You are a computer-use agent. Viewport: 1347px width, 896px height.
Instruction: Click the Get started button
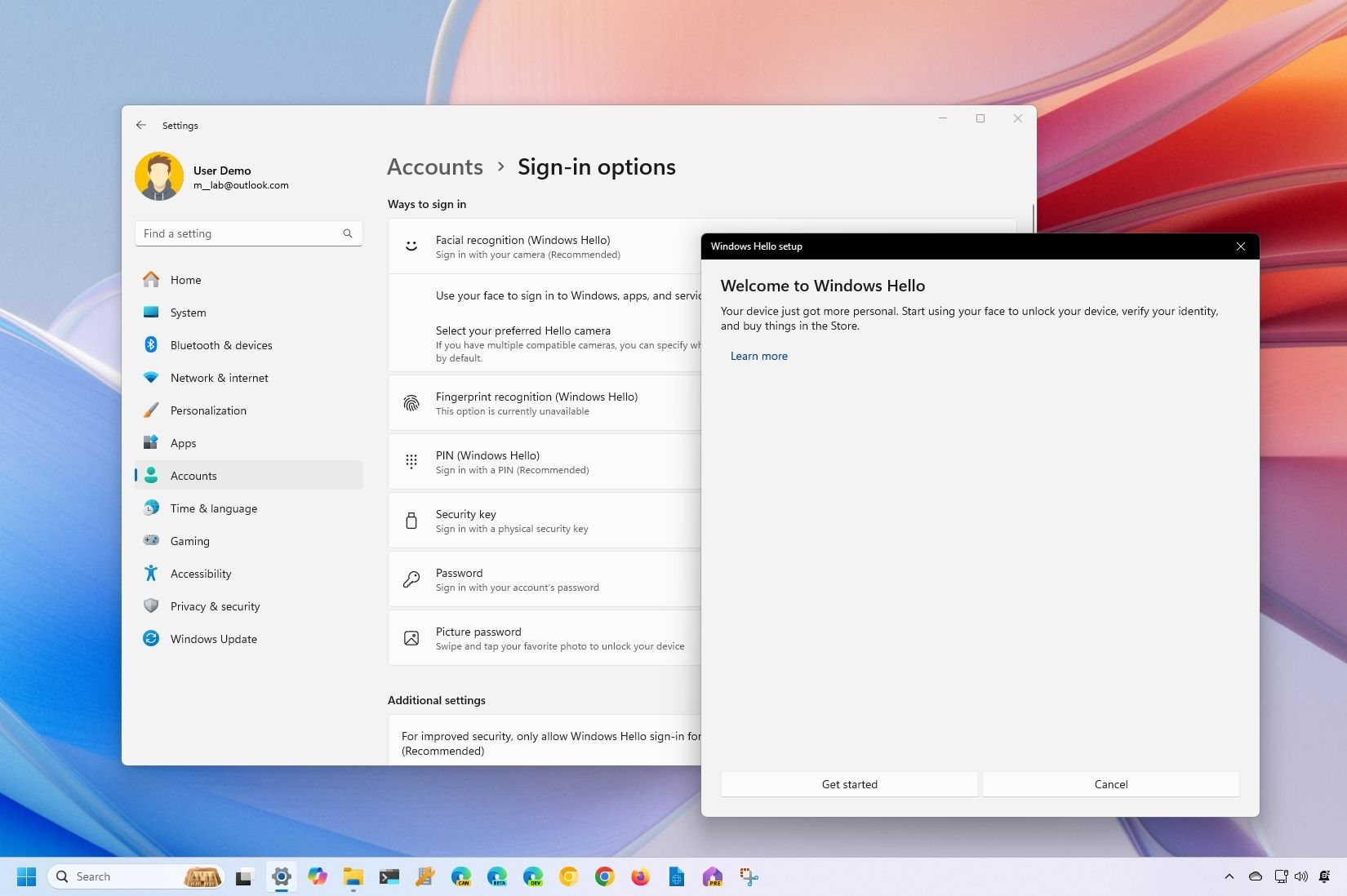pos(849,784)
